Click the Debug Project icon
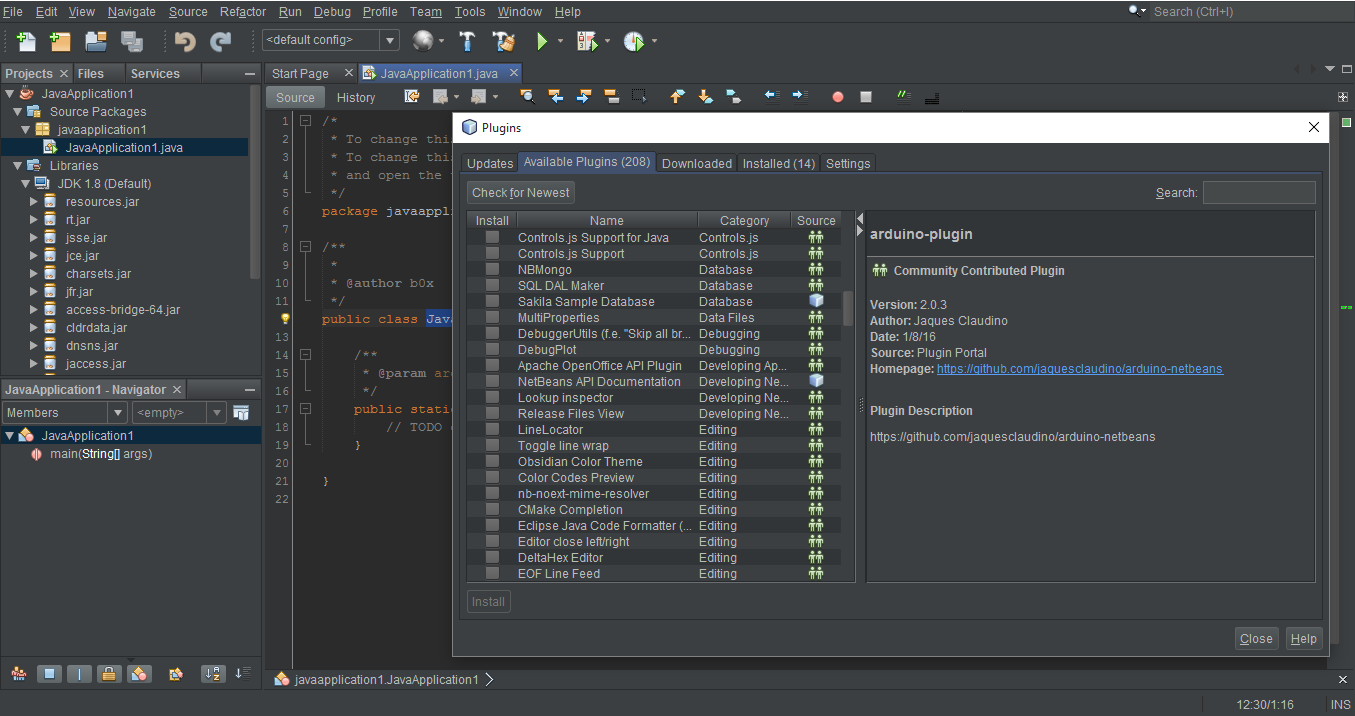The height and width of the screenshot is (716, 1355). (586, 41)
